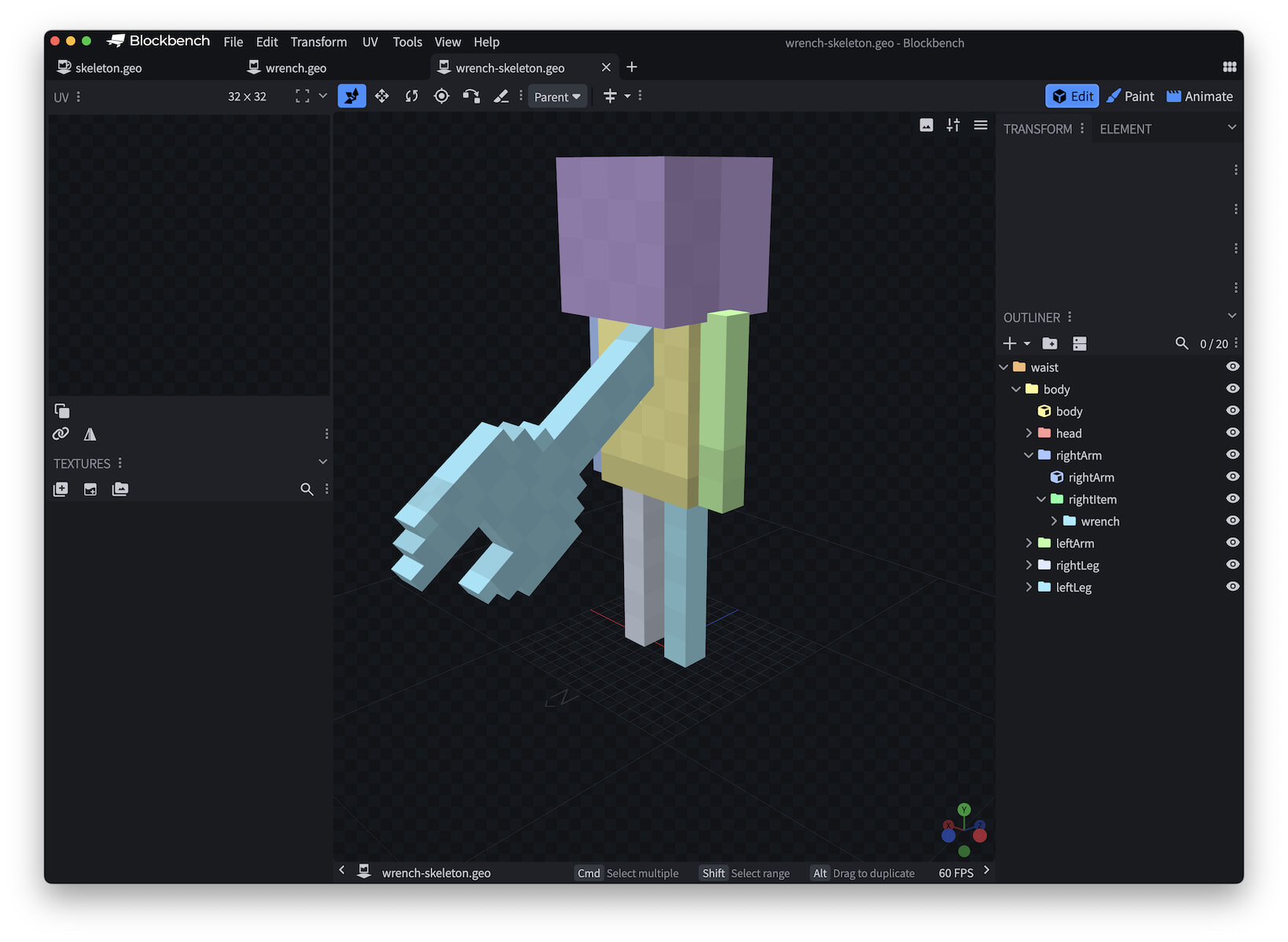Hide the rightItem group
The width and height of the screenshot is (1288, 942).
pos(1233,499)
